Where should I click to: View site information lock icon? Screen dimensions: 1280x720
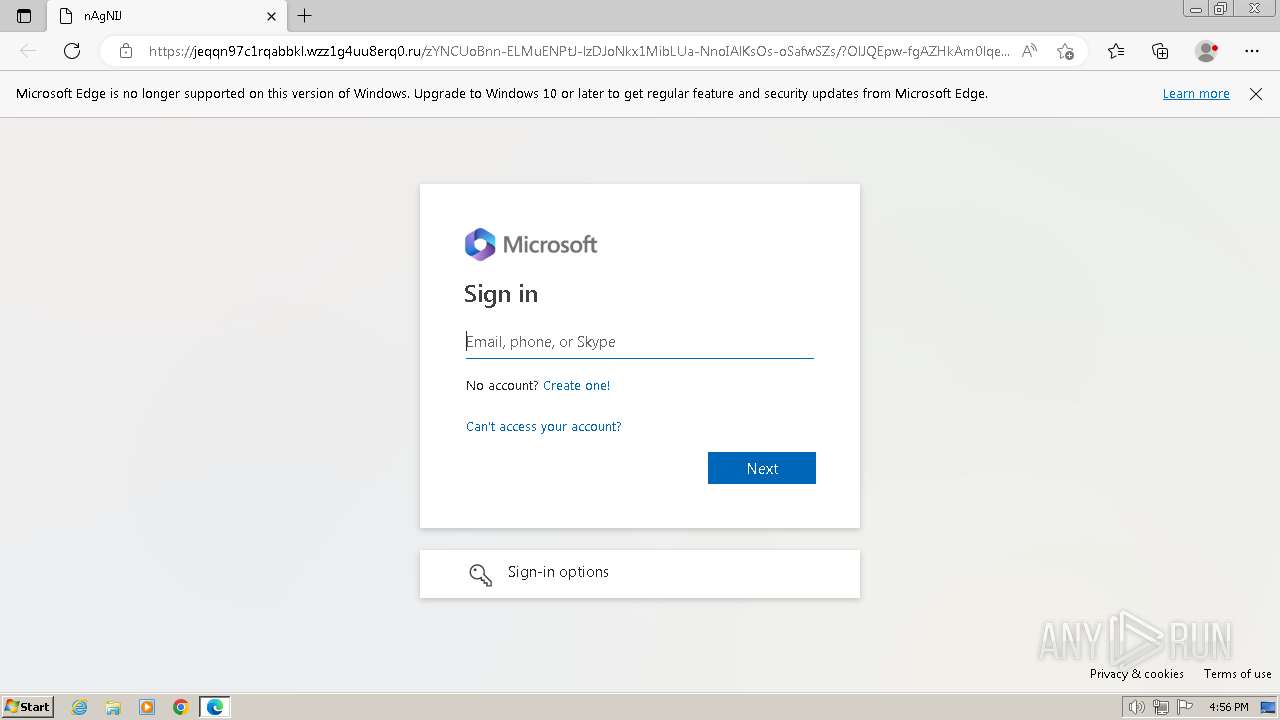click(x=126, y=51)
